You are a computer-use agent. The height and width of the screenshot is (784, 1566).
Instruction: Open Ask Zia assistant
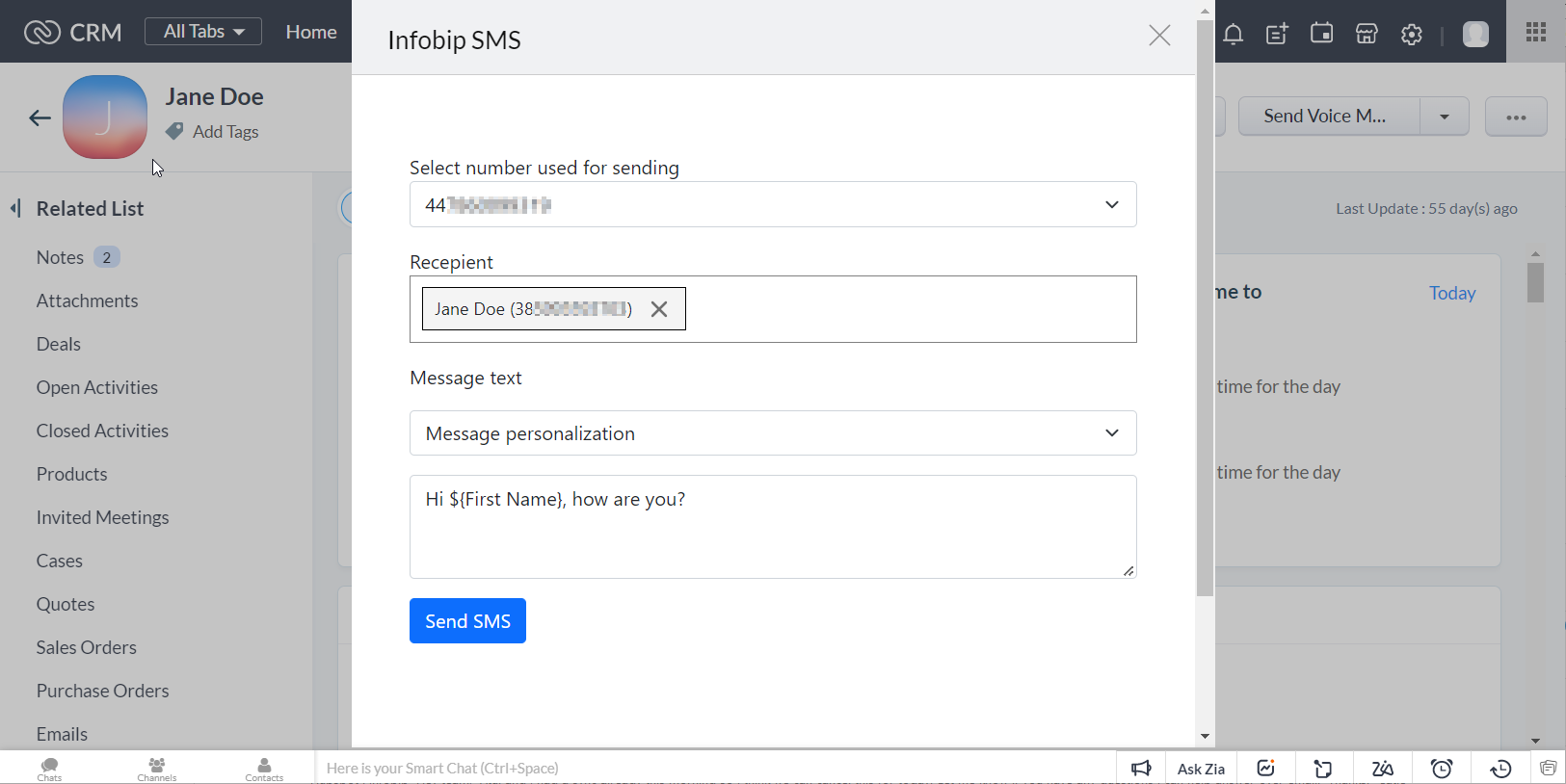[1201, 769]
